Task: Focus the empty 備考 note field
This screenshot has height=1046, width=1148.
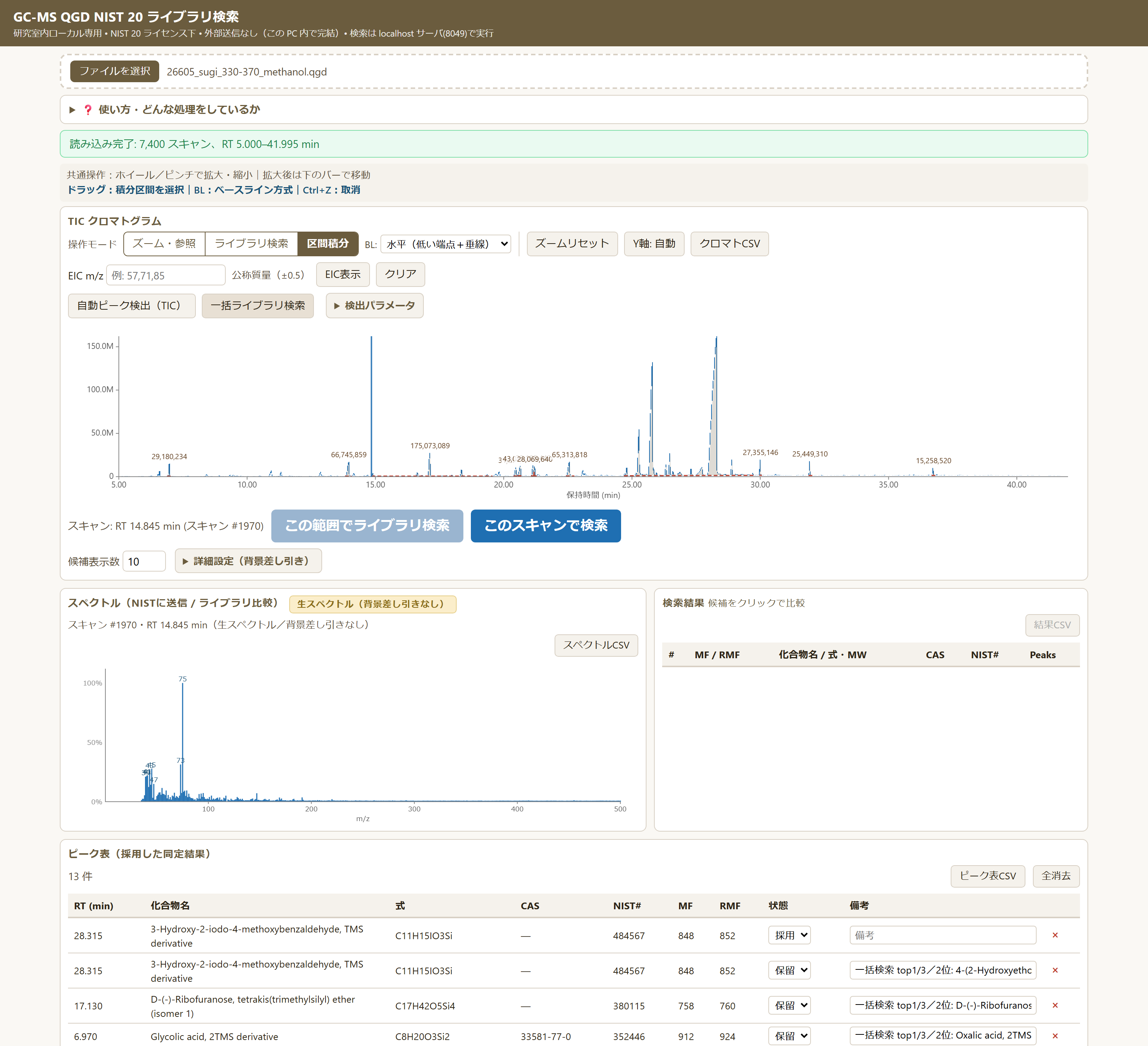Action: tap(942, 935)
